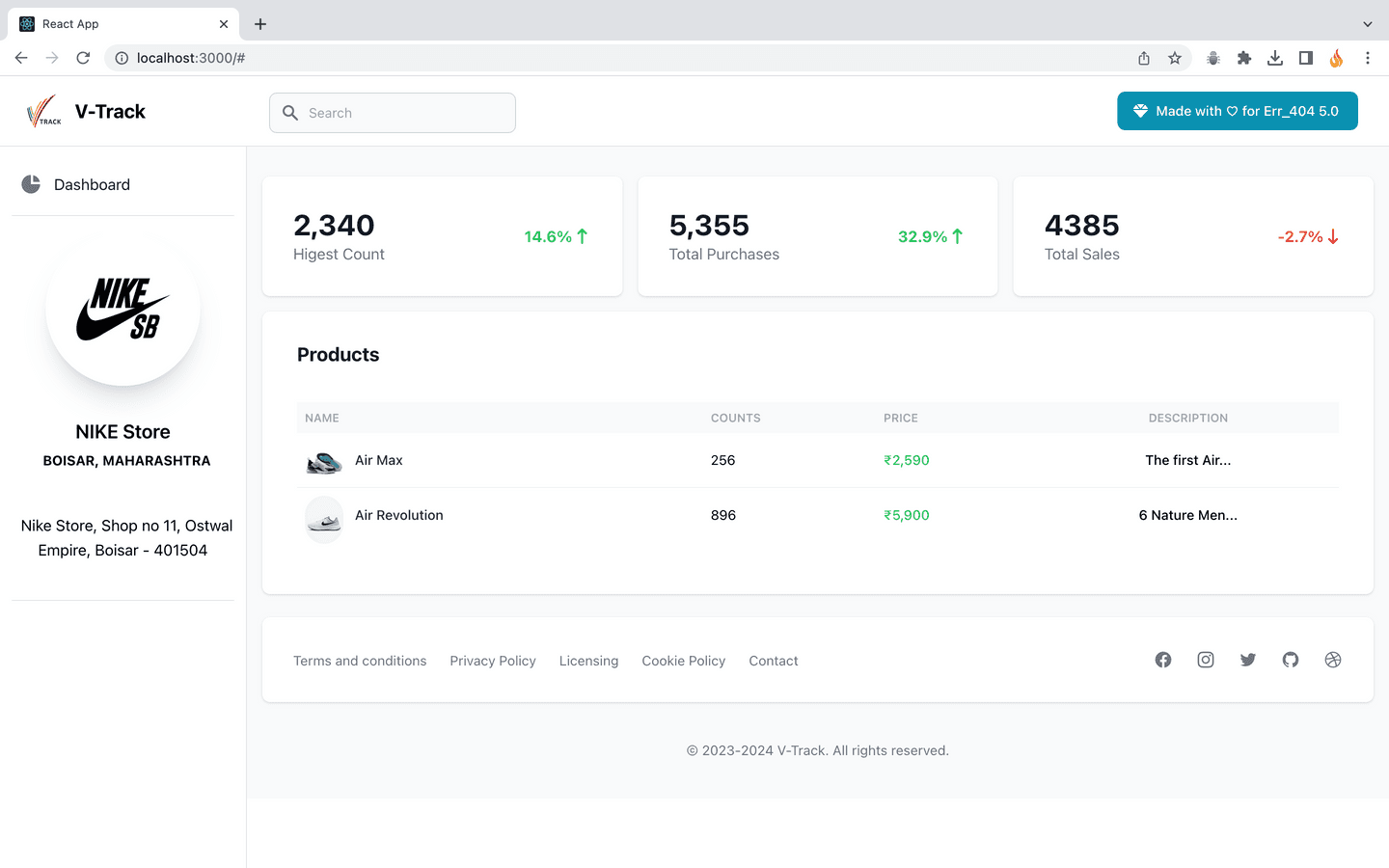Click 'The first Air...' description
Screen dimensions: 1389x868
(1188, 460)
